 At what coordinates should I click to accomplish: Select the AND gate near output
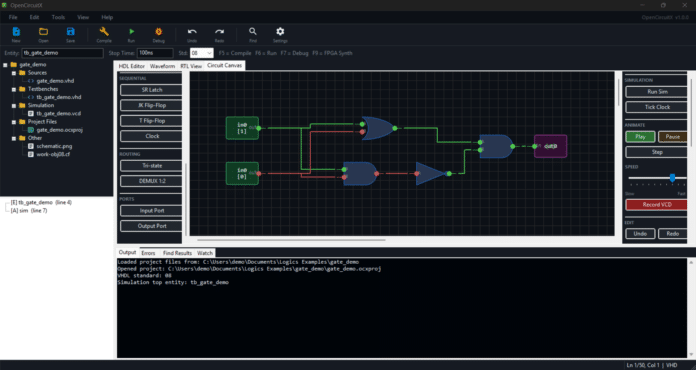coord(496,146)
